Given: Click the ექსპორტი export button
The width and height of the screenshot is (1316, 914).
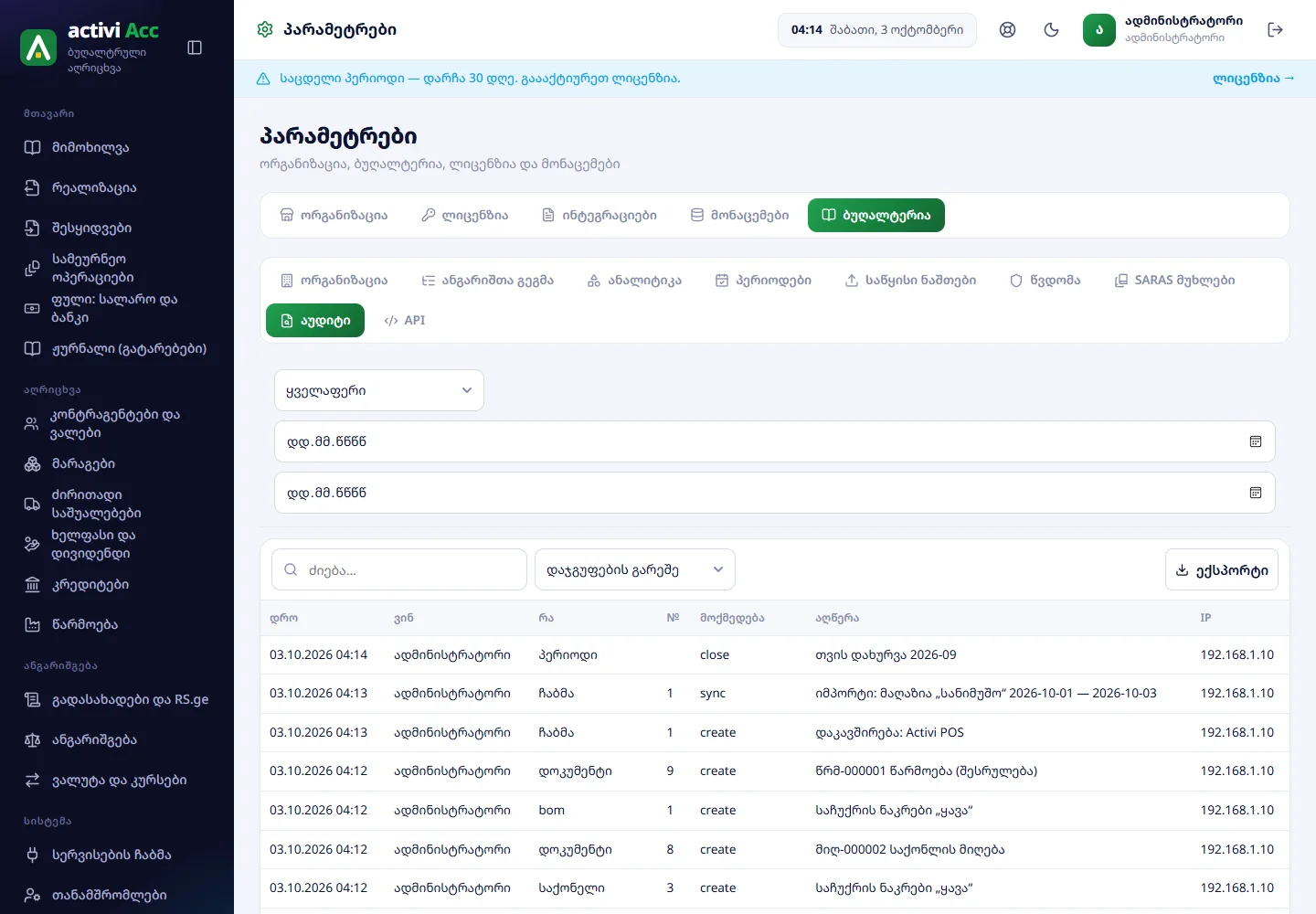Looking at the screenshot, I should [x=1222, y=569].
